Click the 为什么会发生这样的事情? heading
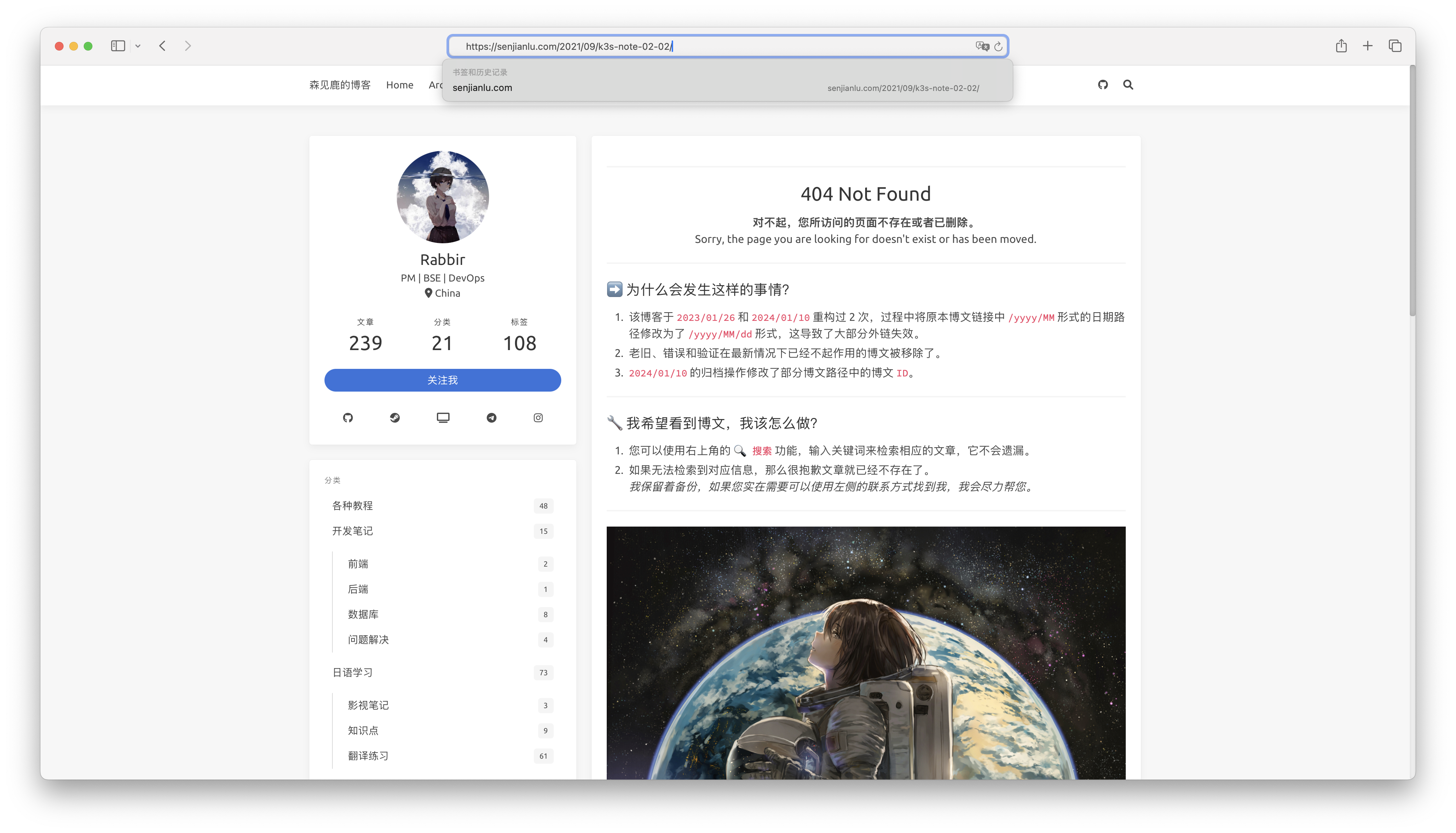The width and height of the screenshot is (1456, 833). 707,289
